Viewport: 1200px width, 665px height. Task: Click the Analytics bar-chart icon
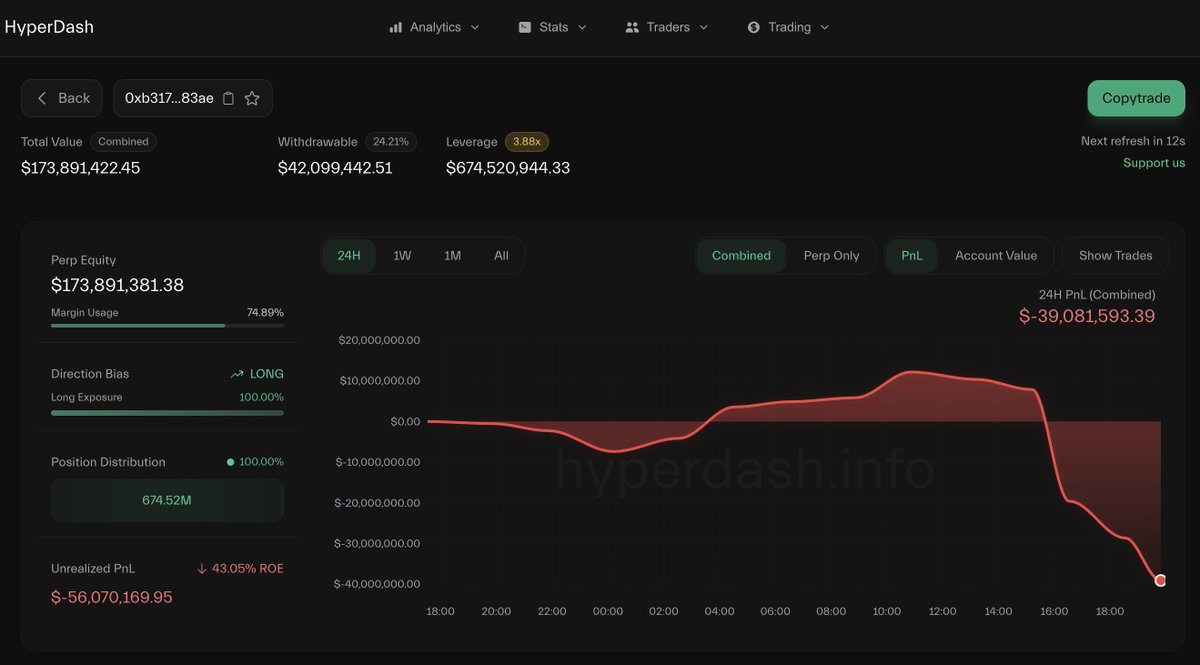[394, 27]
